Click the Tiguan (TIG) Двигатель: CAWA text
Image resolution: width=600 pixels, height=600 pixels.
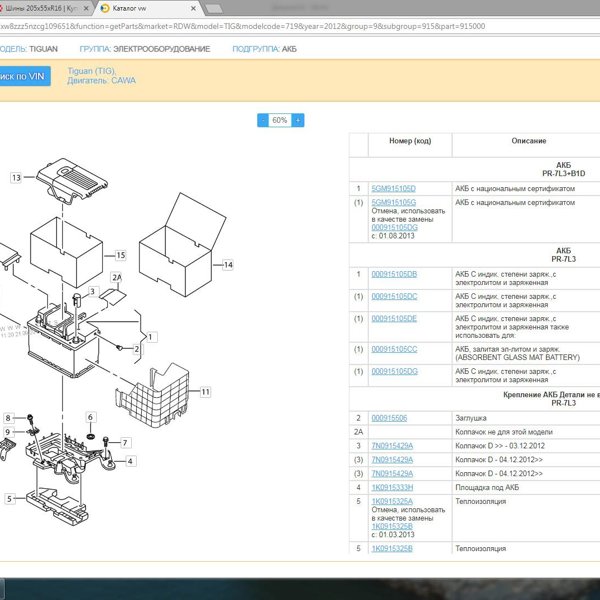pos(101,76)
